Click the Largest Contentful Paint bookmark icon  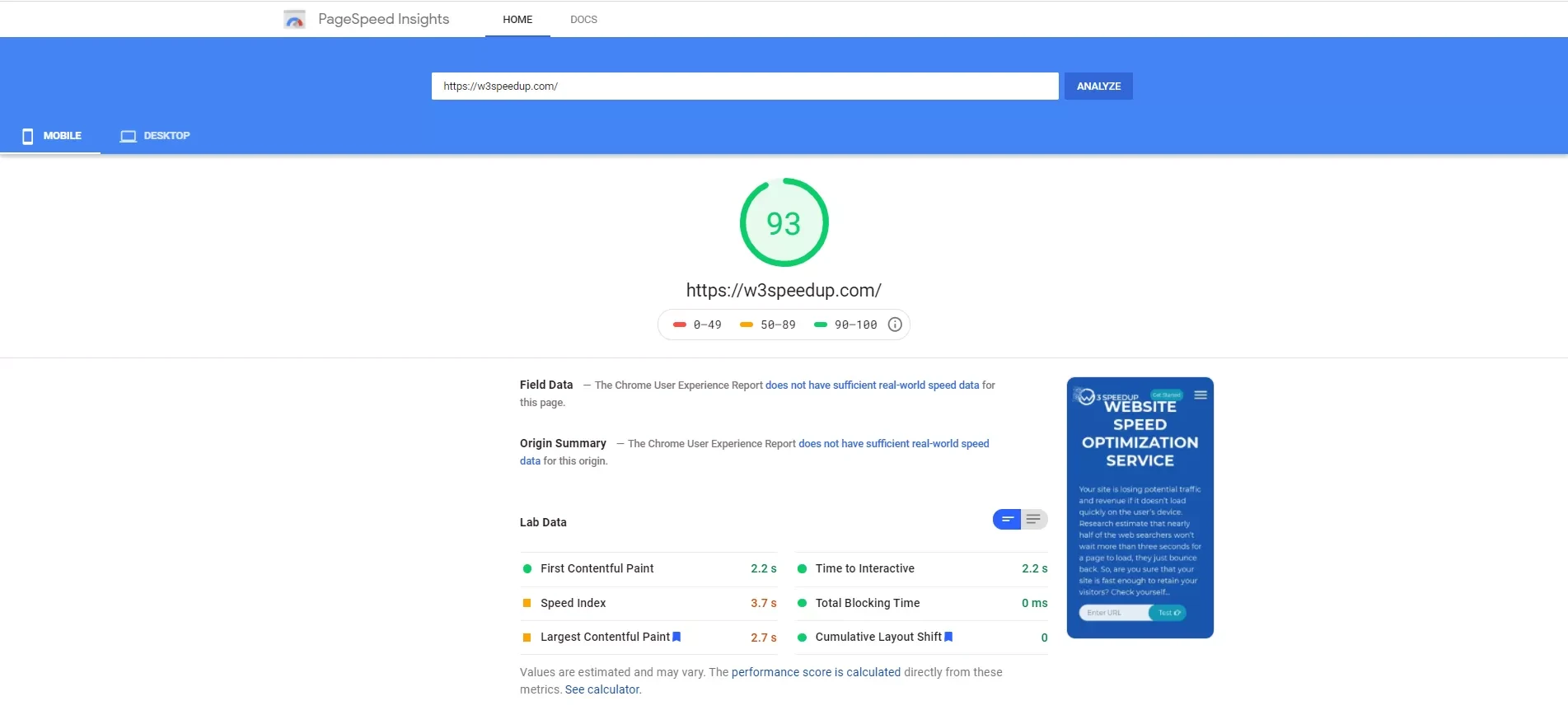coord(676,637)
